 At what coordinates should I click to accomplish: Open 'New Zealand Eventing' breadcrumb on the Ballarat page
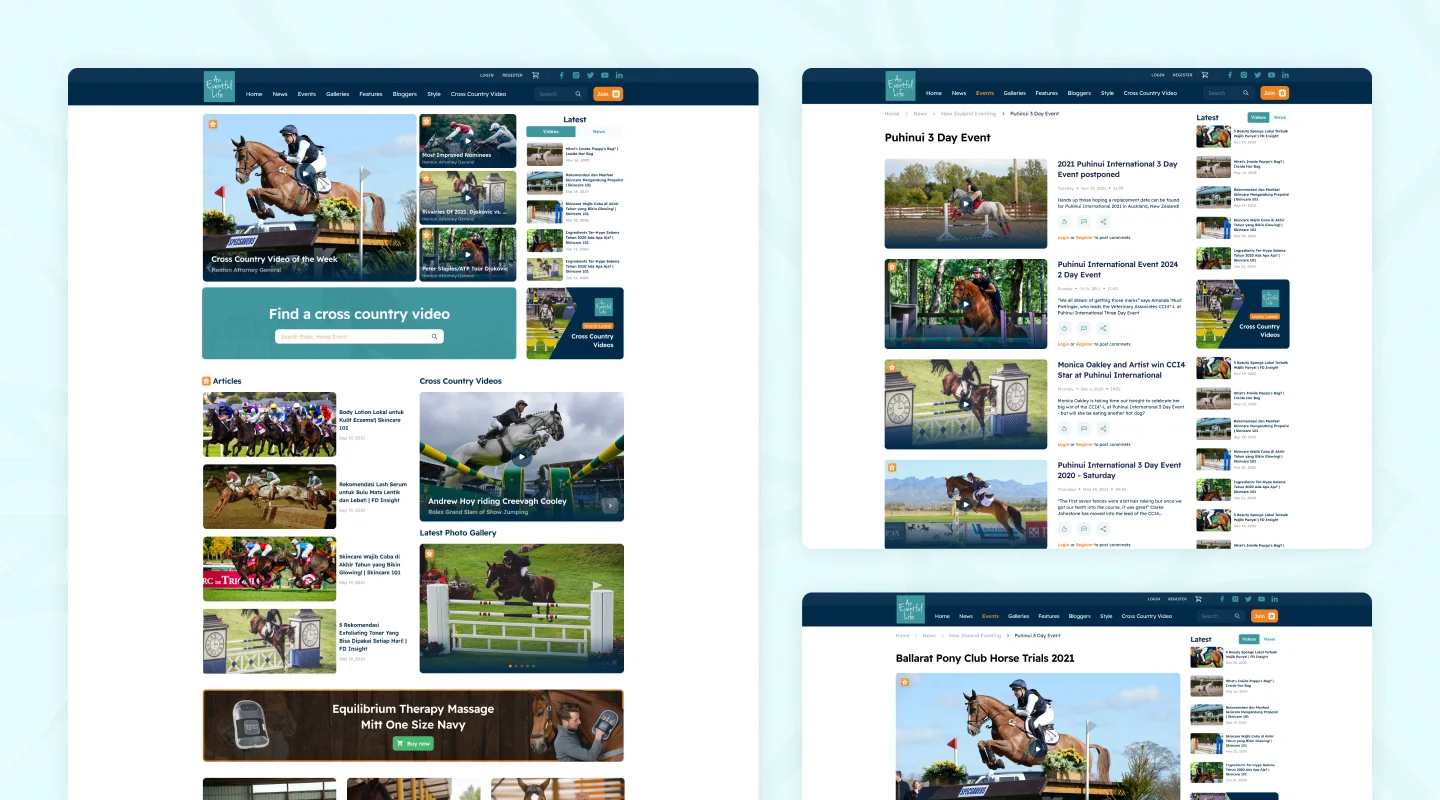point(974,636)
